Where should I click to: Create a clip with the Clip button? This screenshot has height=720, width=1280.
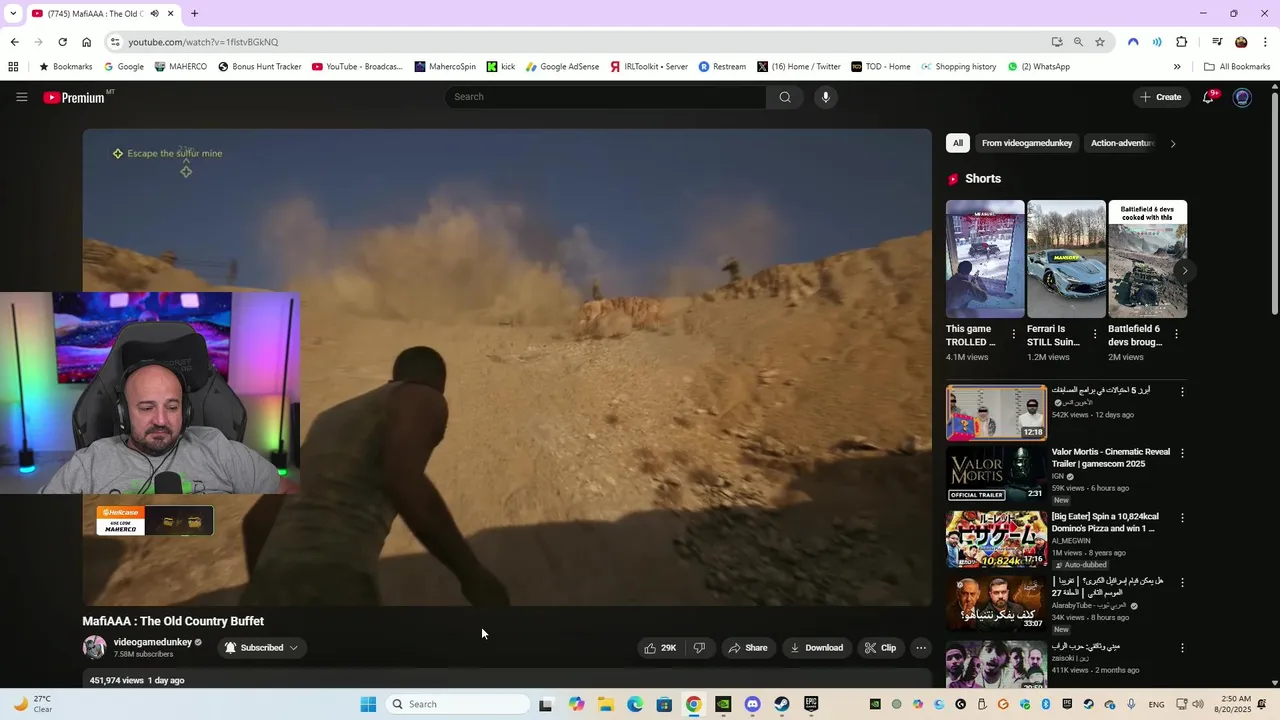(880, 648)
